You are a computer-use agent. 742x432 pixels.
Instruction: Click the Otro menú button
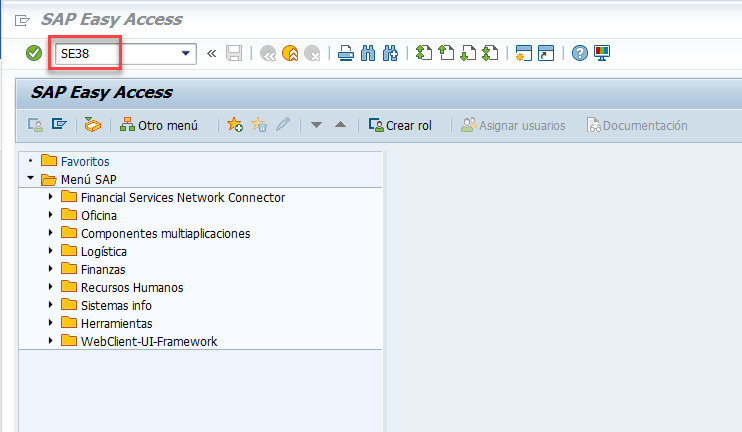tap(159, 125)
